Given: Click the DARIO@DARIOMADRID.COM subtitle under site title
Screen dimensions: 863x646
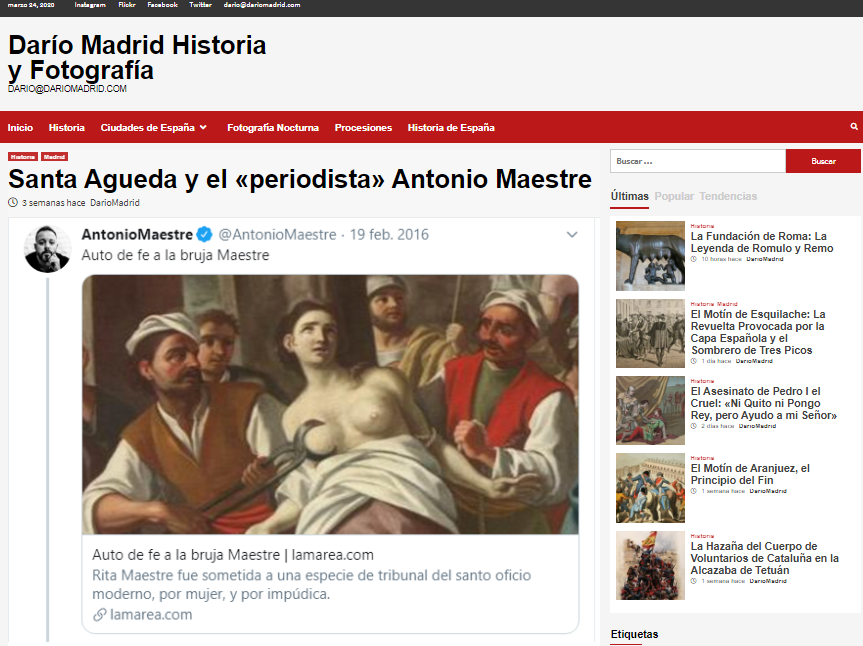Looking at the screenshot, I should [x=67, y=89].
